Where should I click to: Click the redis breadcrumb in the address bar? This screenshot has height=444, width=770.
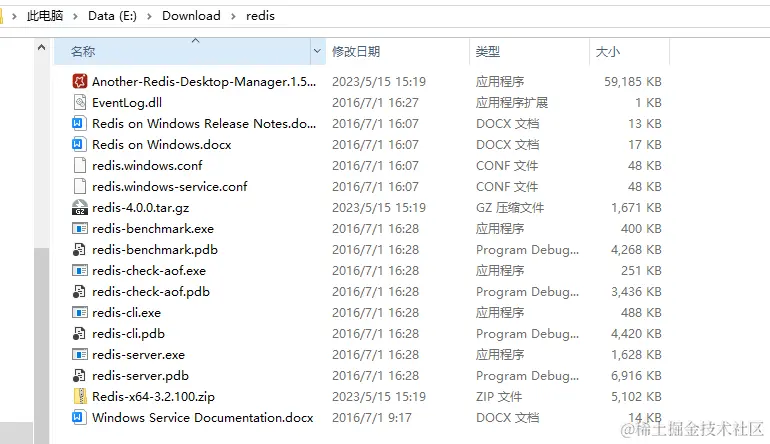click(260, 16)
